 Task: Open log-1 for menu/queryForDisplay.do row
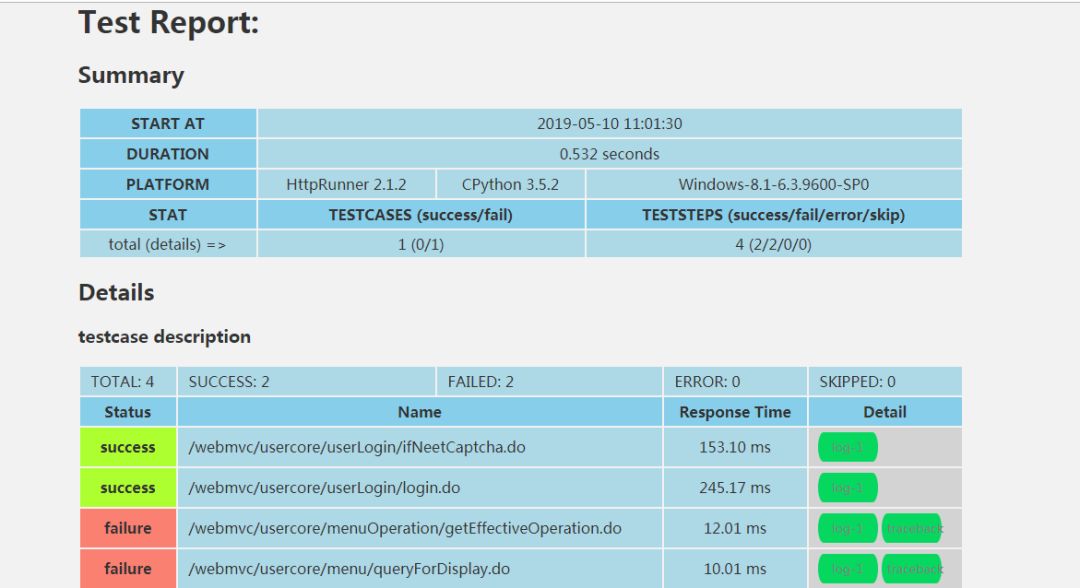tap(847, 569)
